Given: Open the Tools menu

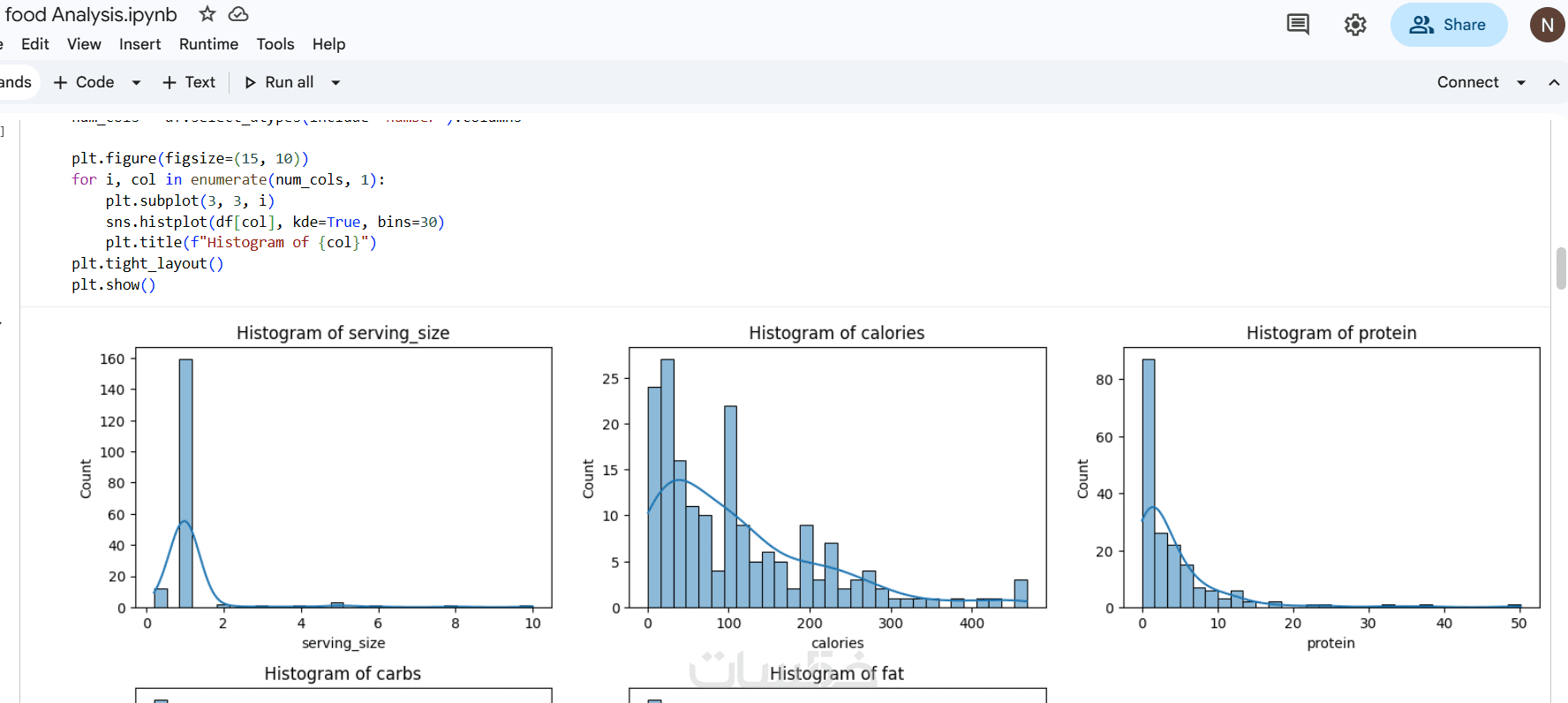Looking at the screenshot, I should pyautogui.click(x=275, y=44).
